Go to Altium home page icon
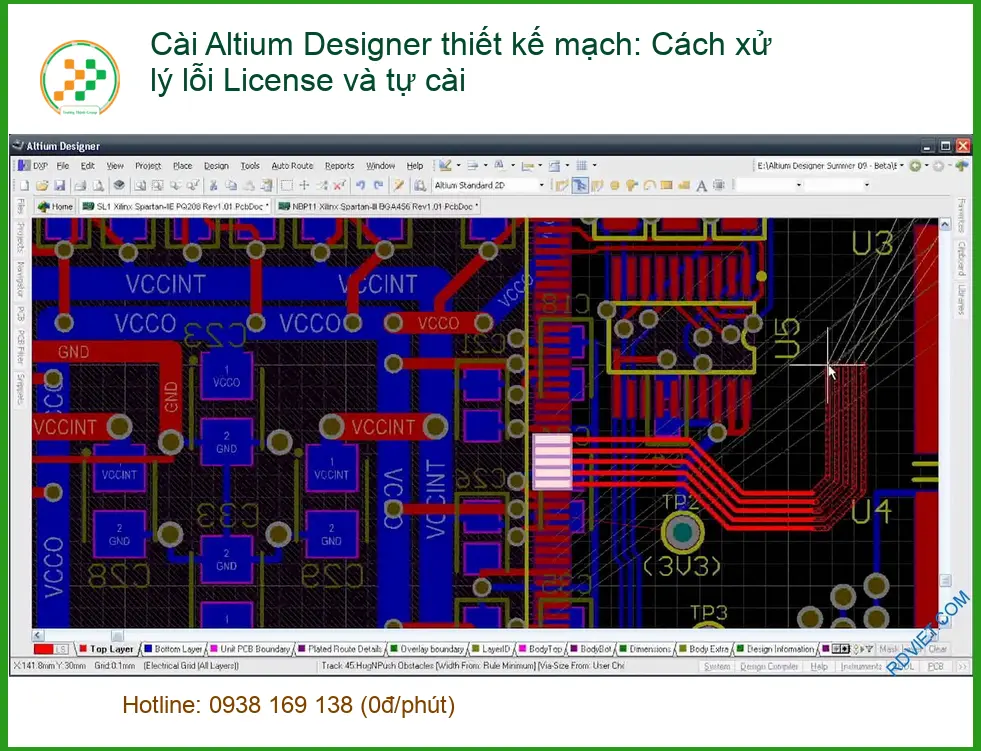Screen dimensions: 981x751 pyautogui.click(x=961, y=166)
